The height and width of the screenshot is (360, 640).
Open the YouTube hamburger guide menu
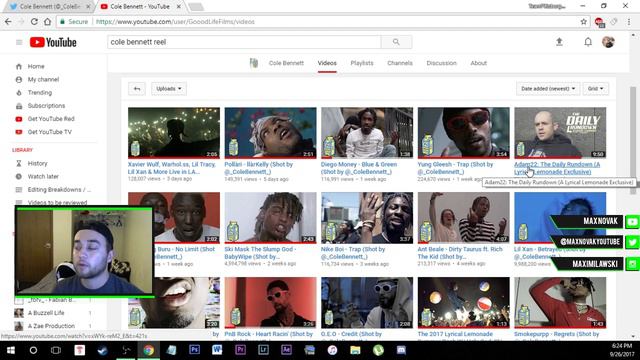pyautogui.click(x=19, y=42)
